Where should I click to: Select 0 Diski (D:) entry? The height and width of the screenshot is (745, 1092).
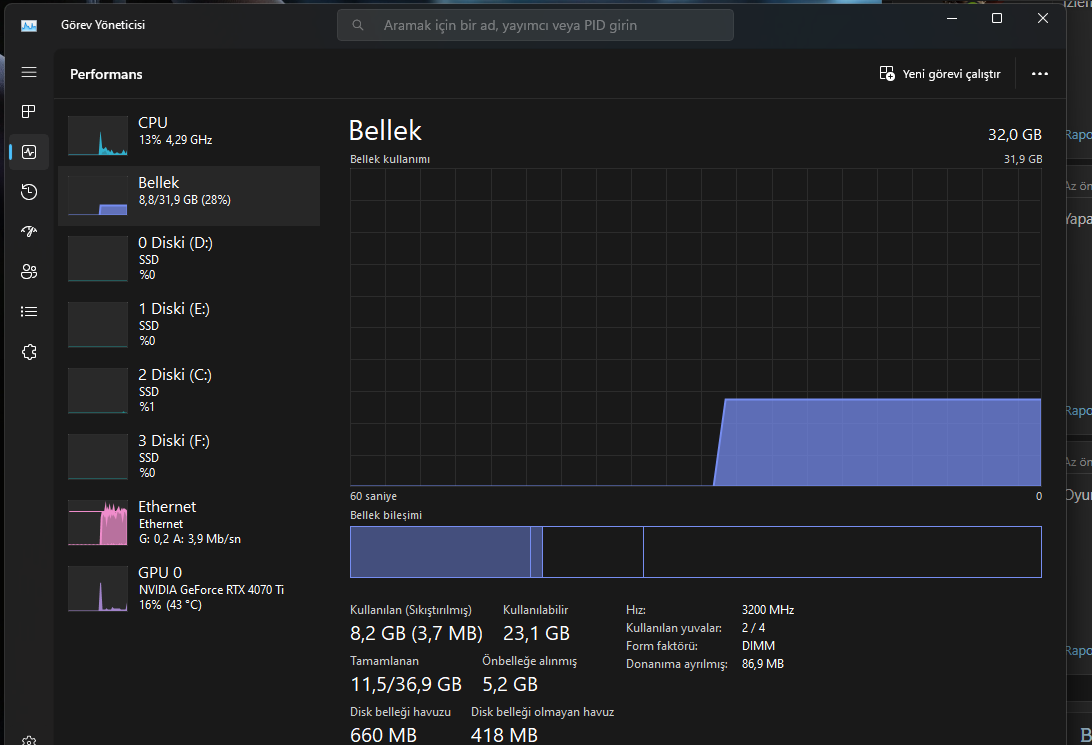coord(189,258)
